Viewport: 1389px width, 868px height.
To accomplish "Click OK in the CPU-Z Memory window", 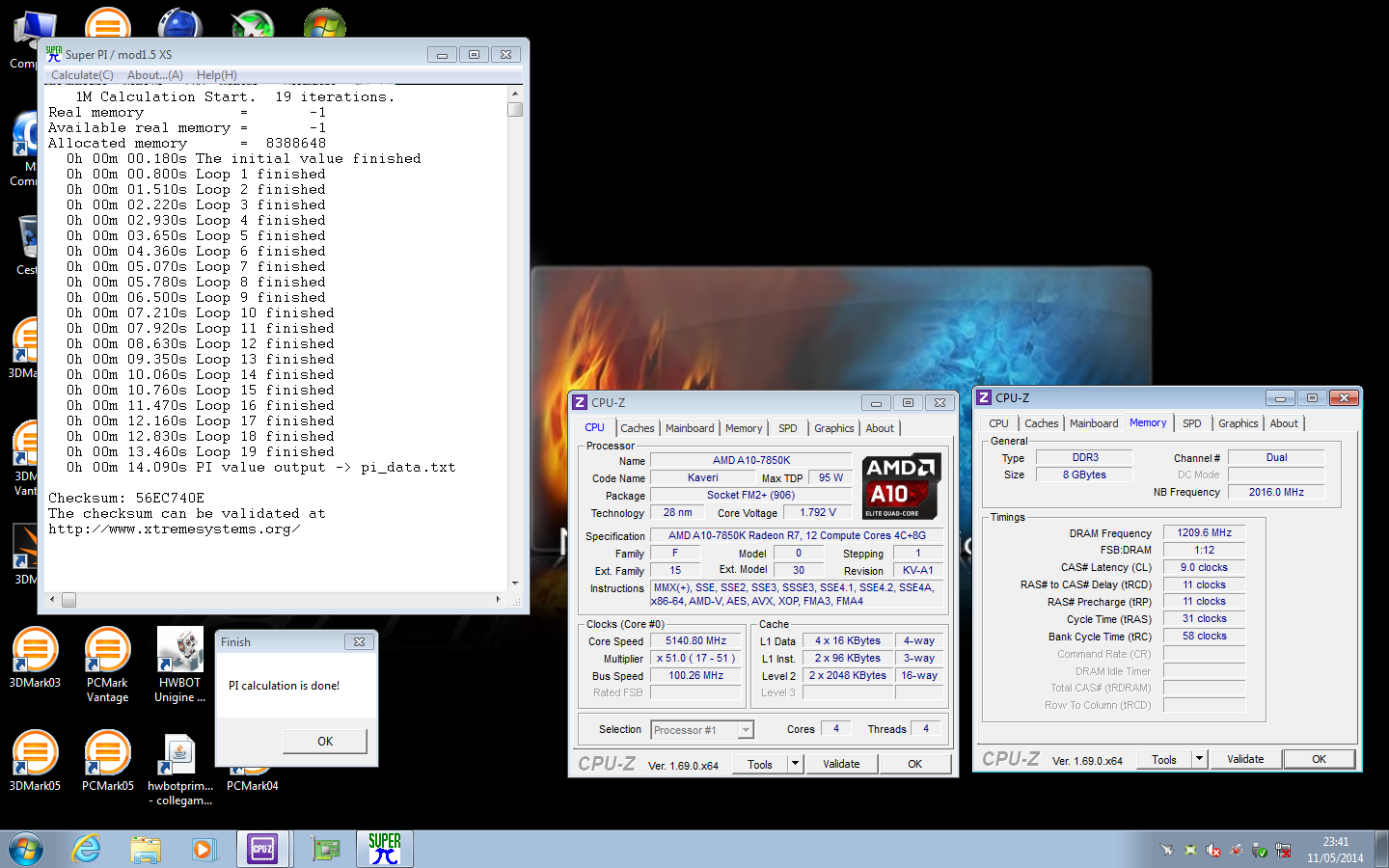I will 1320,759.
